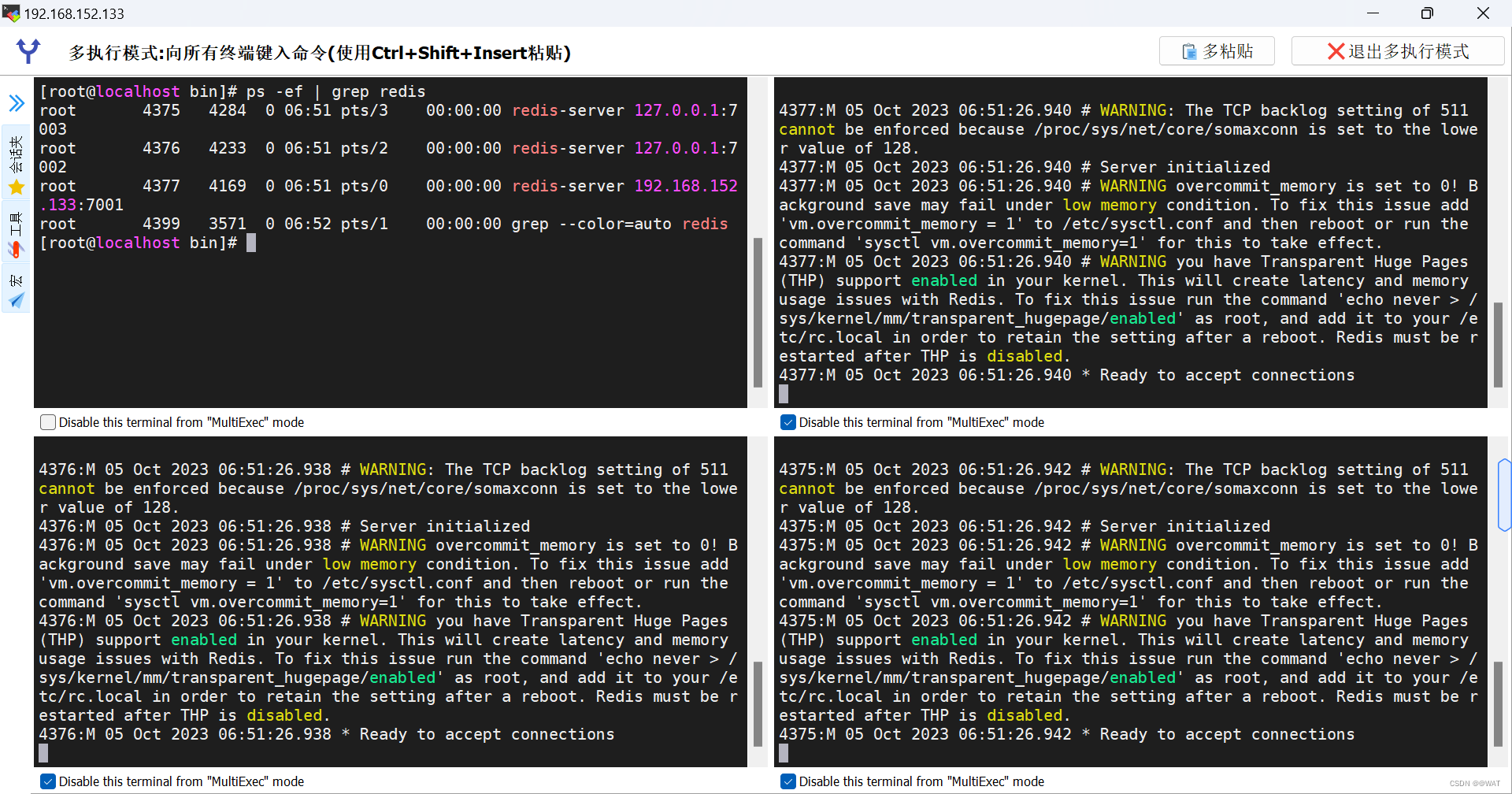Click window title '192.168.152.133'

74,13
